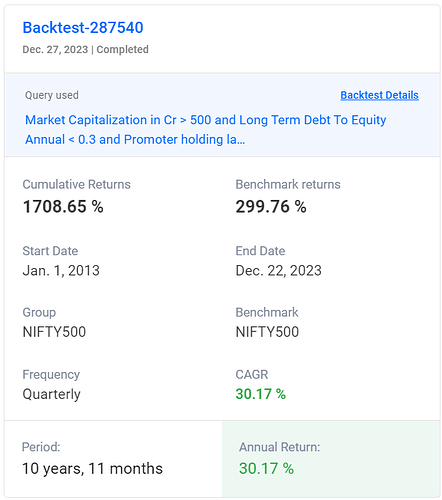Select the Annual Return 30.17 % panel

pos(331,459)
